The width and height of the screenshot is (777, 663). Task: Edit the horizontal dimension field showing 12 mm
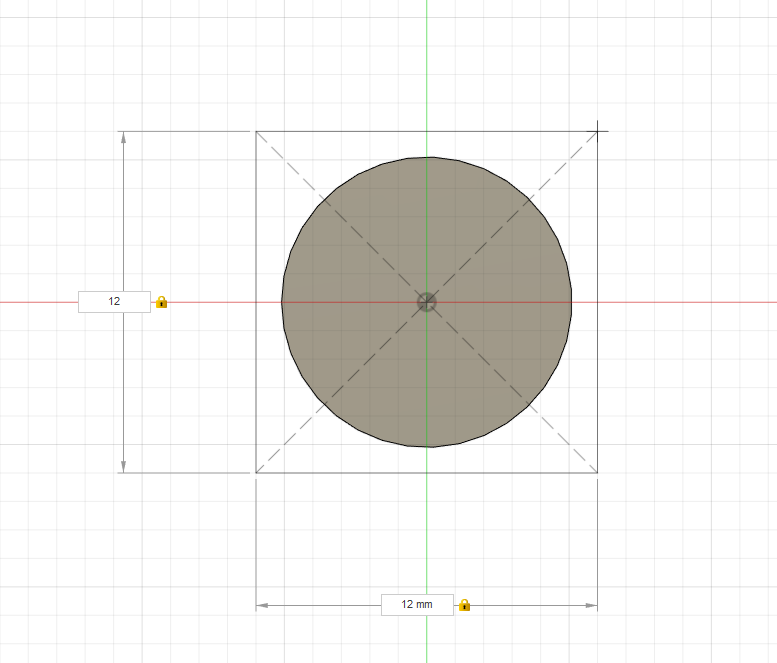coord(417,605)
